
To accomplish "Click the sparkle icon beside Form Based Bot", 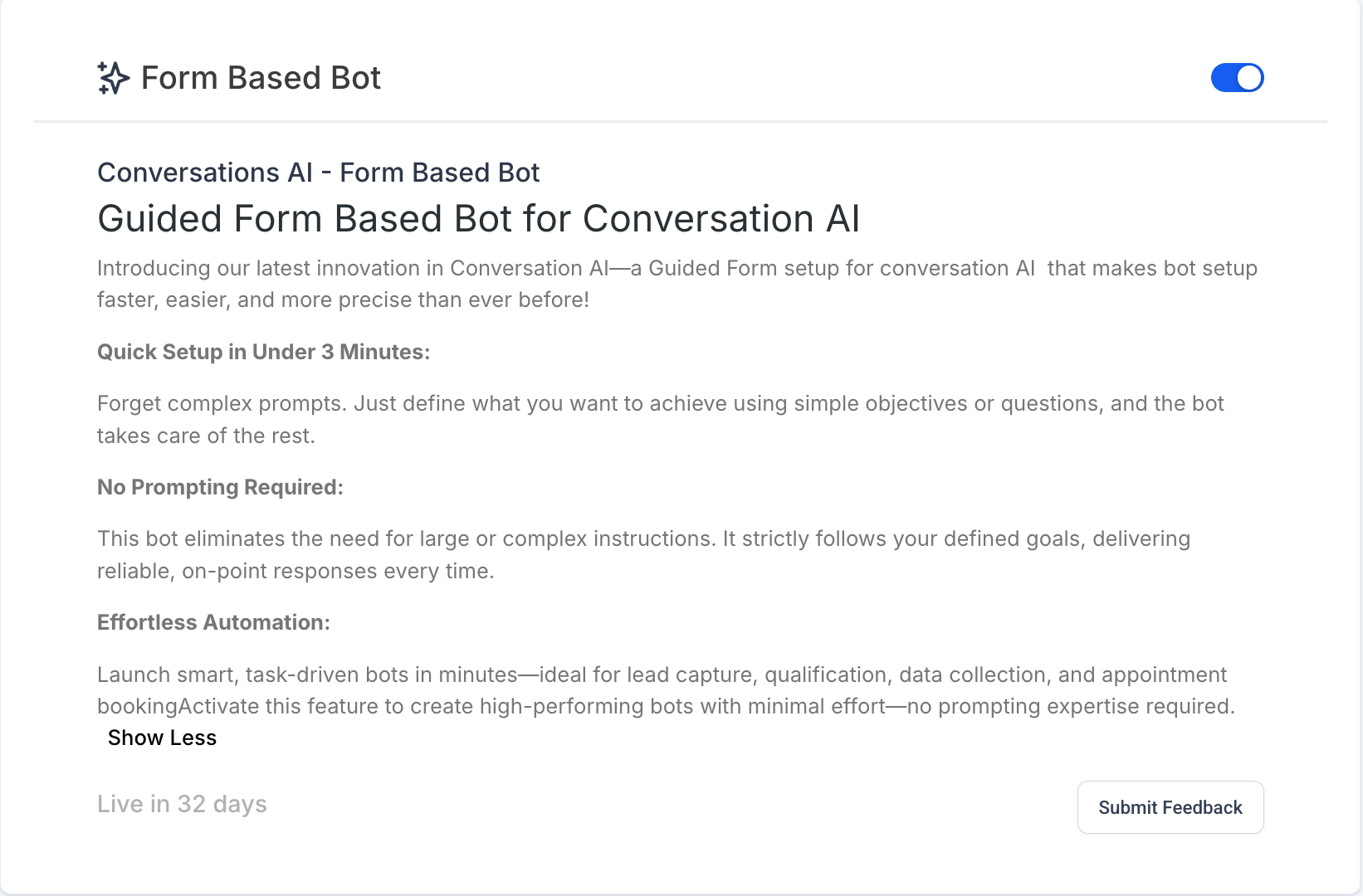I will 114,78.
